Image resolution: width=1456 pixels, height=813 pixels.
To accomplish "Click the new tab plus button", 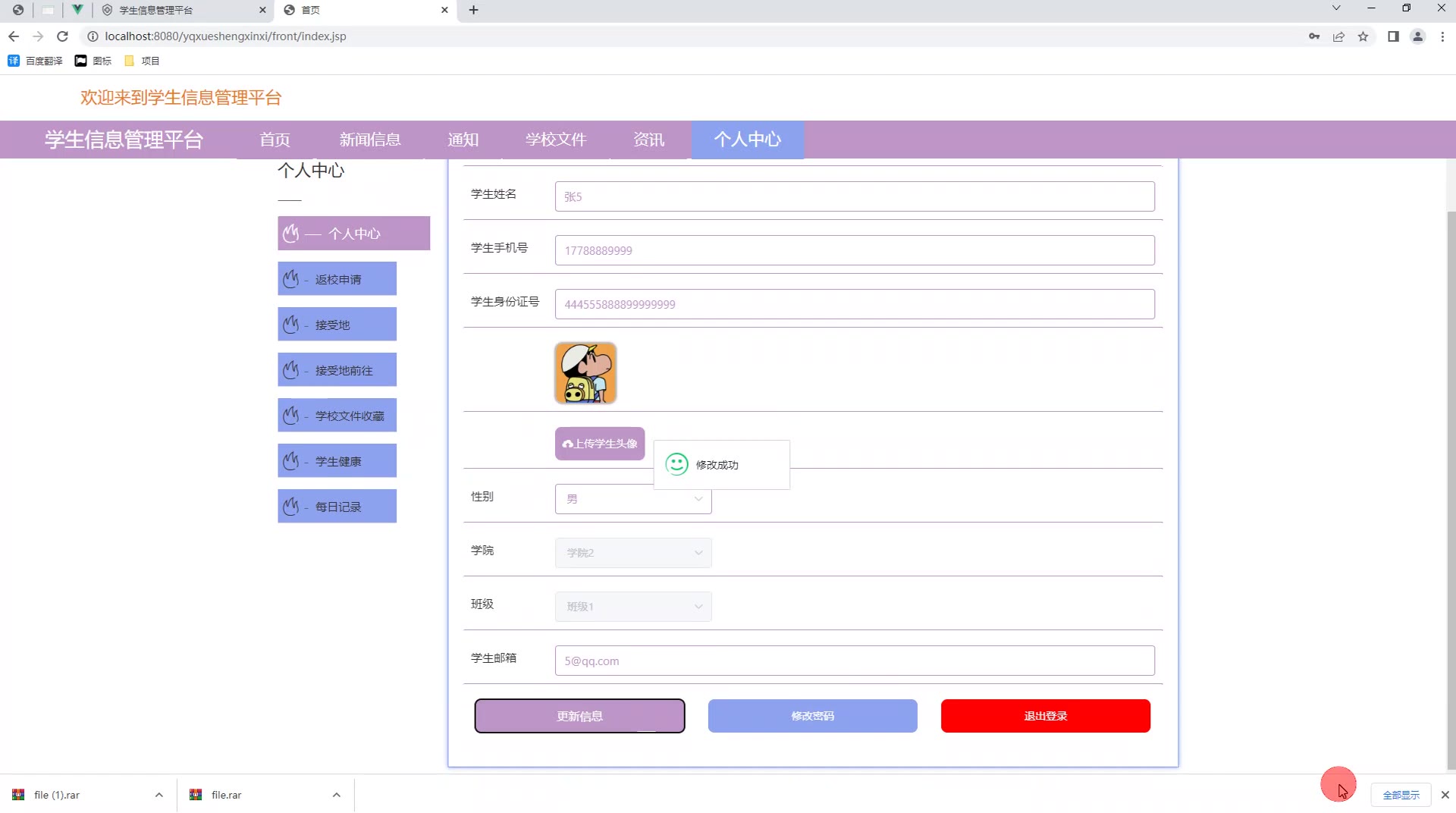I will (474, 10).
